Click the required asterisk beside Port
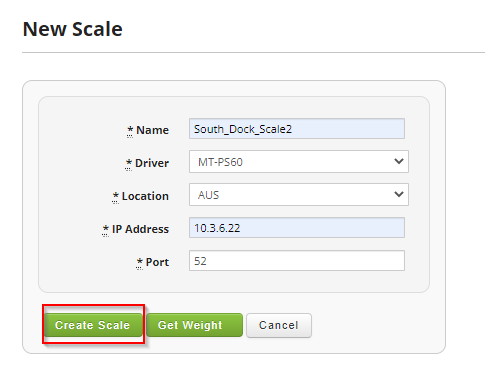The height and width of the screenshot is (391, 485). [x=139, y=262]
